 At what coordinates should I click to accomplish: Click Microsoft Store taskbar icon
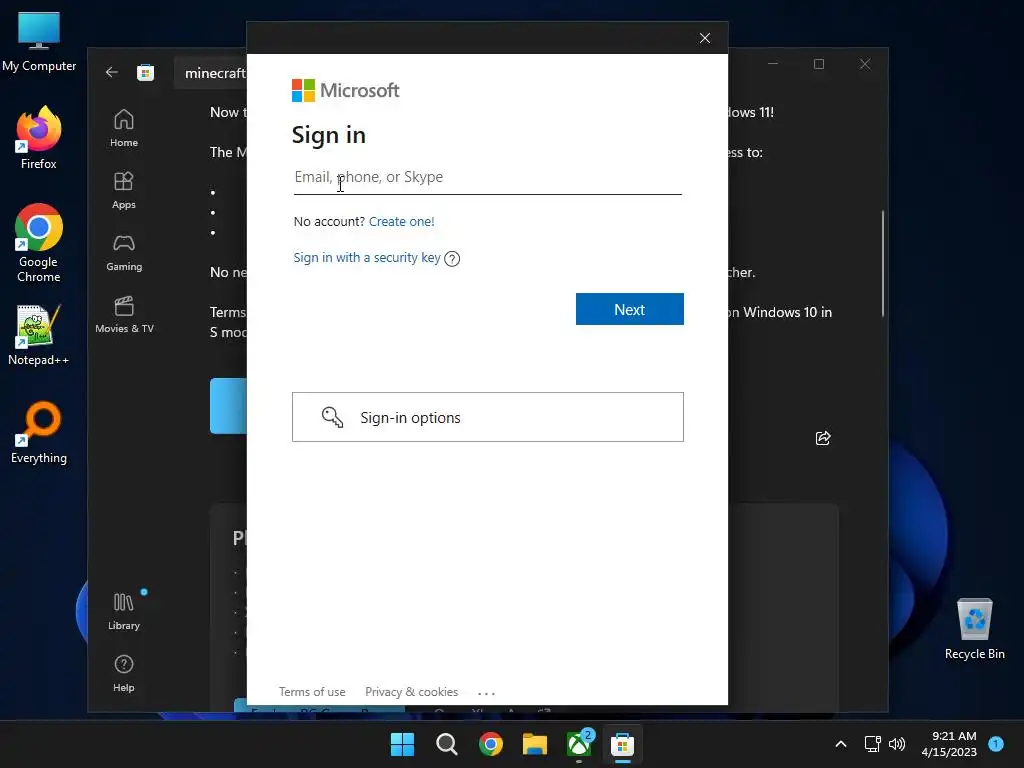[x=622, y=744]
